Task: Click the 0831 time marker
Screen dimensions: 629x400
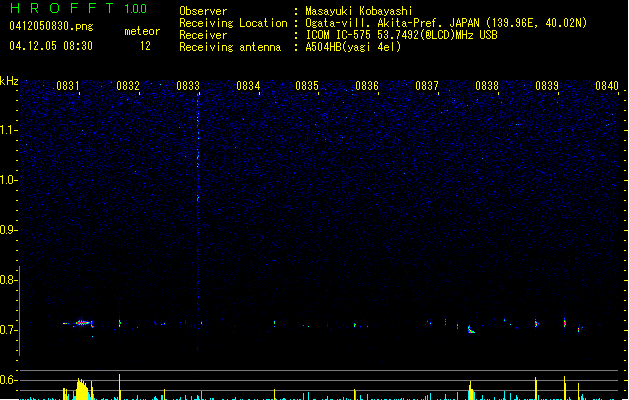Action: pos(68,86)
